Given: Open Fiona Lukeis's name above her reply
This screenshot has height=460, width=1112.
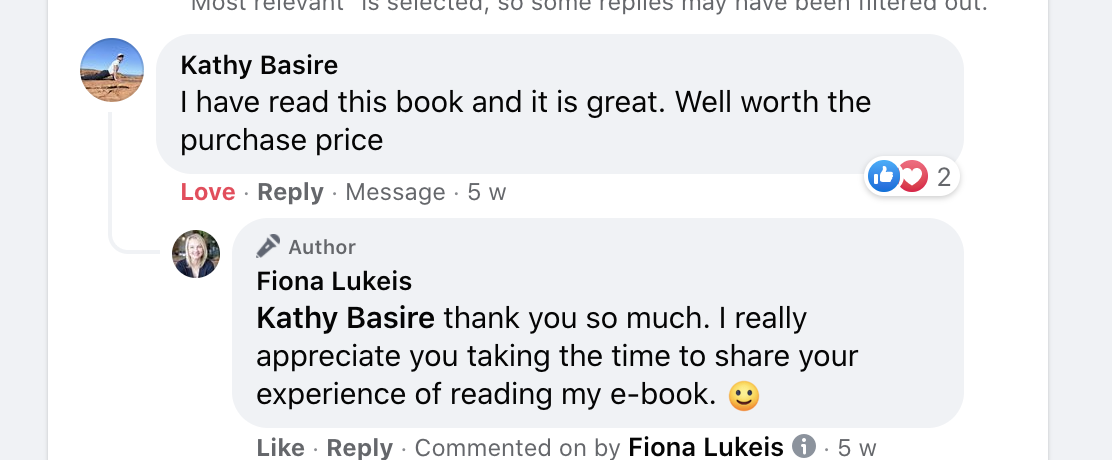Looking at the screenshot, I should 334,281.
